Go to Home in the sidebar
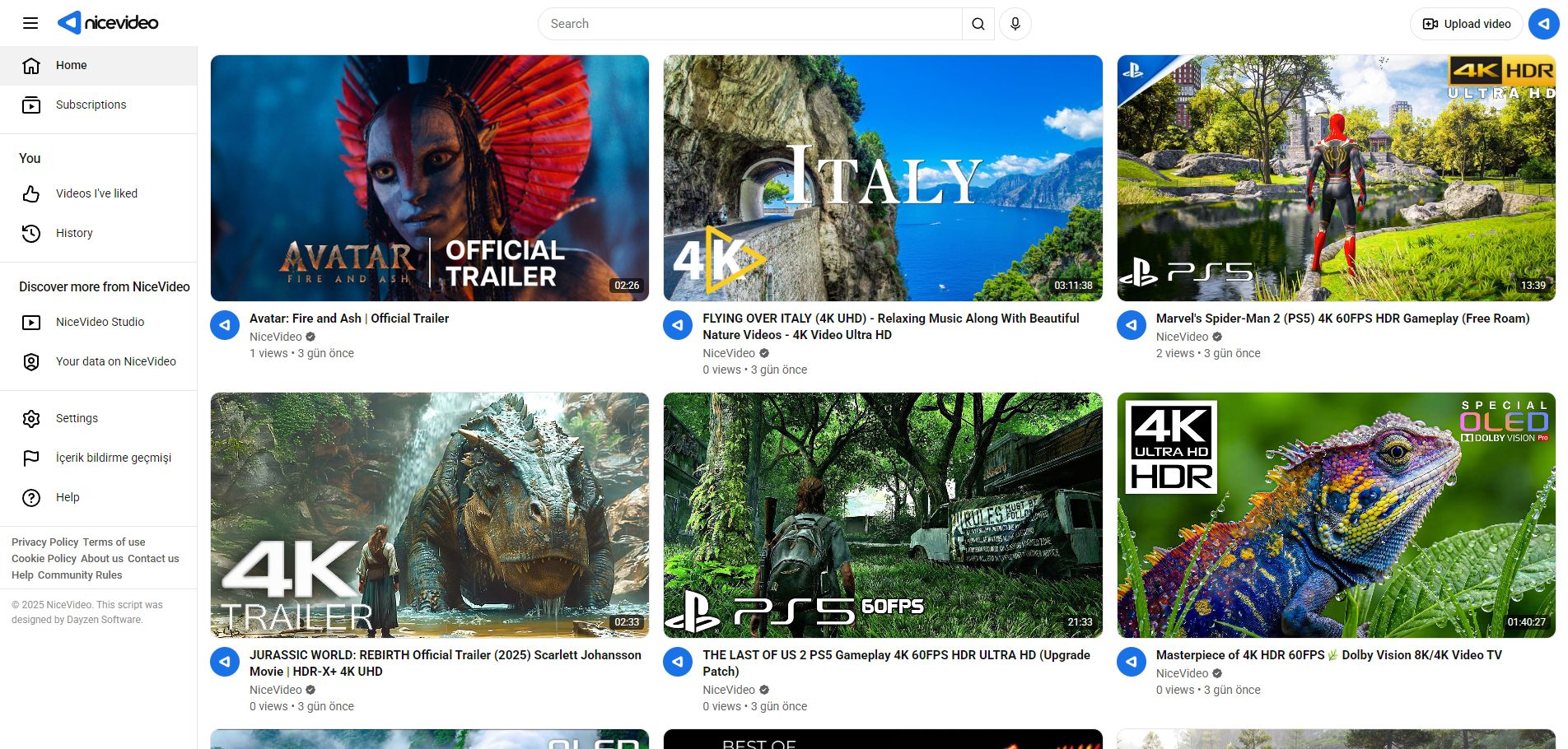Image resolution: width=1568 pixels, height=749 pixels. [99, 66]
